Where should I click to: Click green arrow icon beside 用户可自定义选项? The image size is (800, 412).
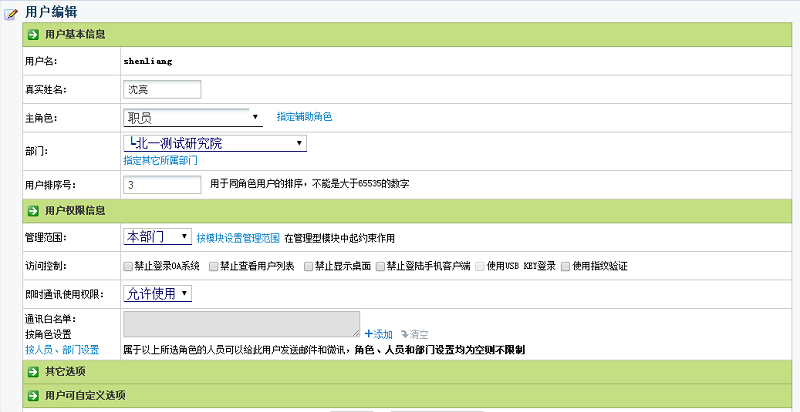click(33, 395)
